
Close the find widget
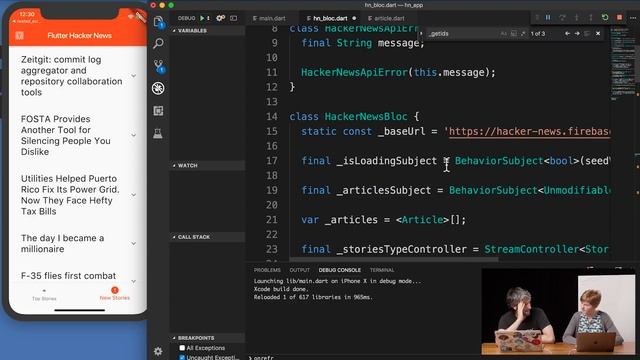[598, 33]
